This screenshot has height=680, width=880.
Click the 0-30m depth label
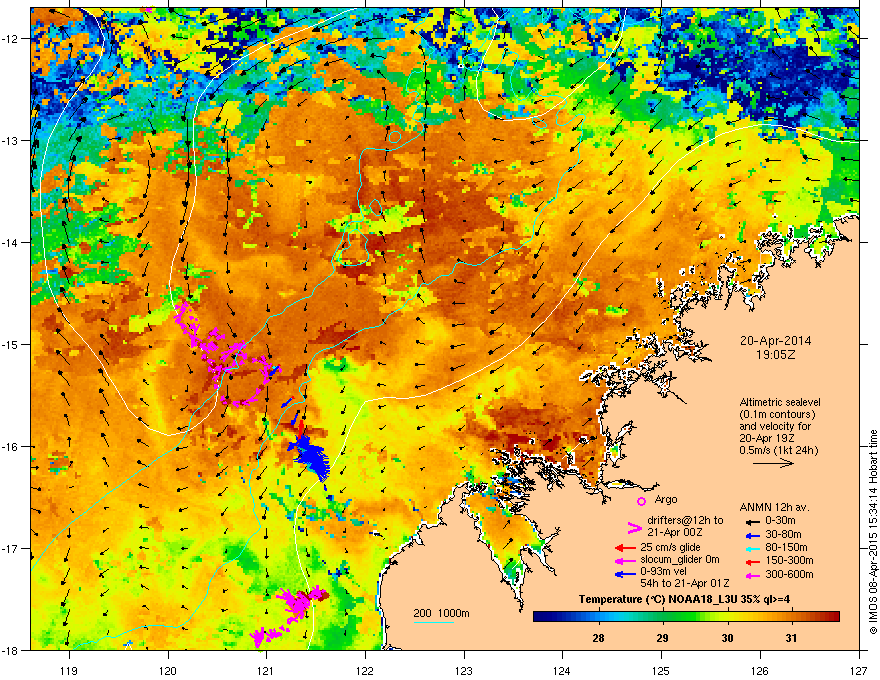click(780, 521)
